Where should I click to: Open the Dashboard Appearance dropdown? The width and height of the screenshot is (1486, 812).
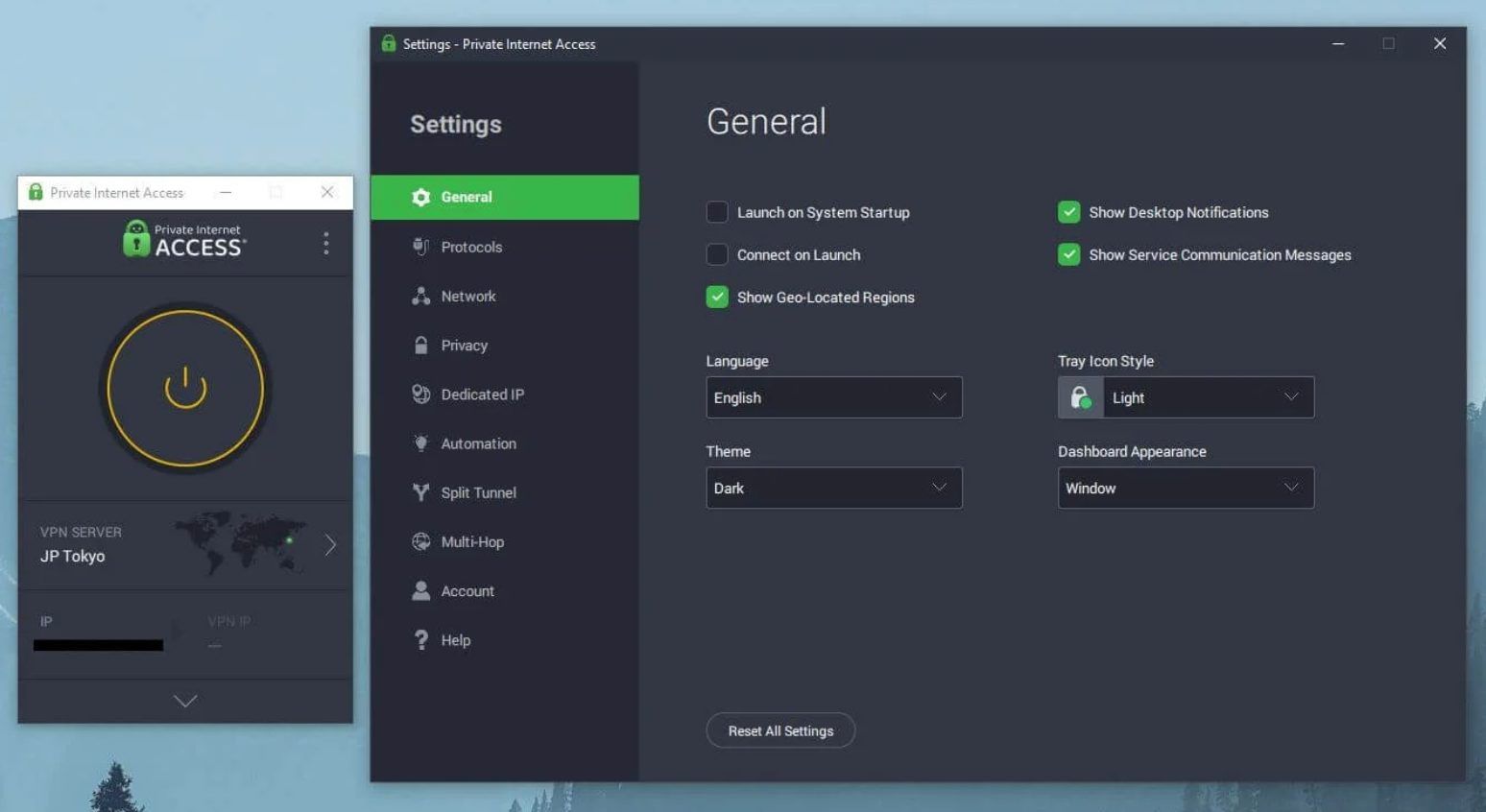[x=1186, y=488]
